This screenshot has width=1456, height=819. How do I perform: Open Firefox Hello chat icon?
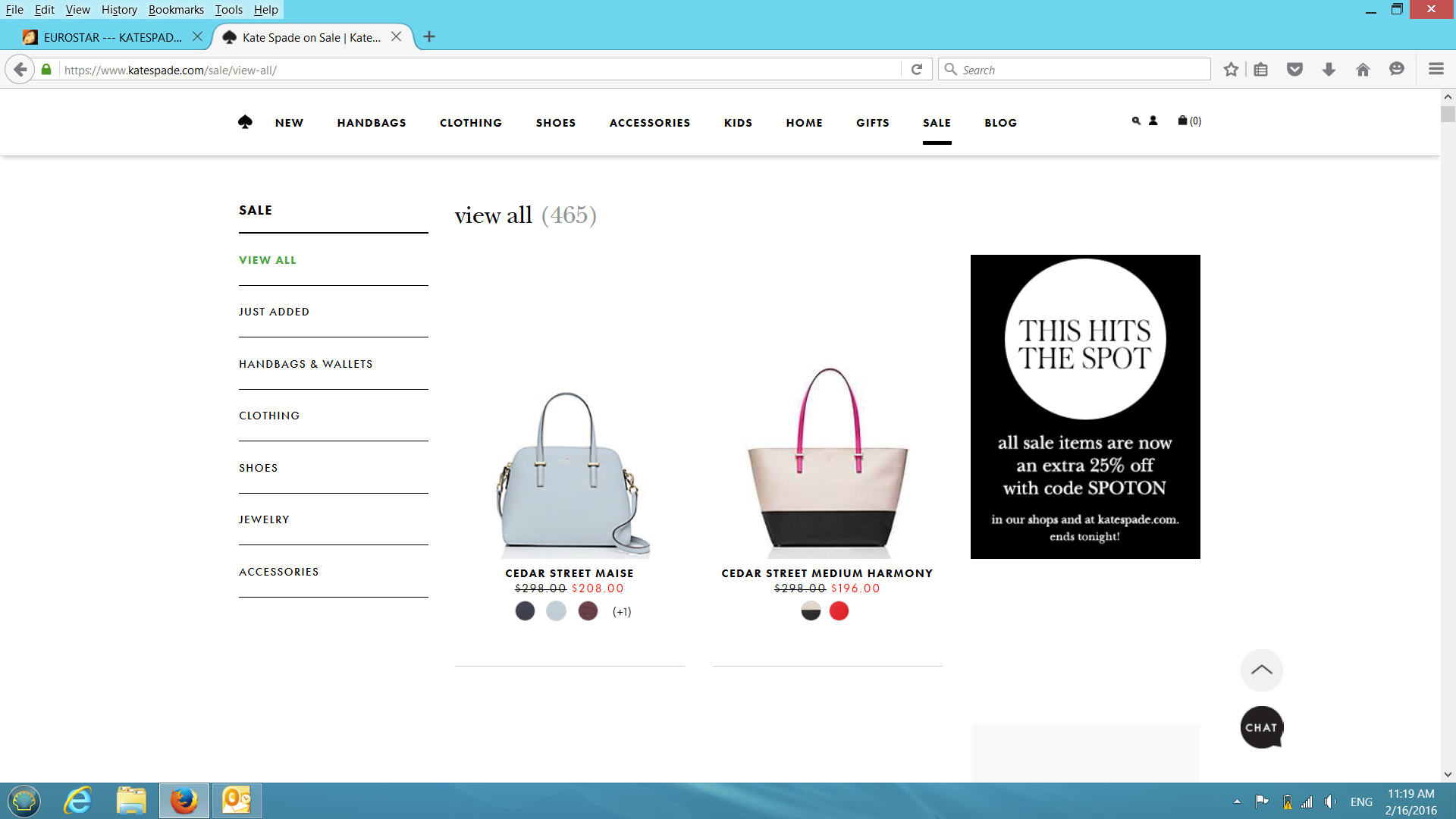point(1397,69)
